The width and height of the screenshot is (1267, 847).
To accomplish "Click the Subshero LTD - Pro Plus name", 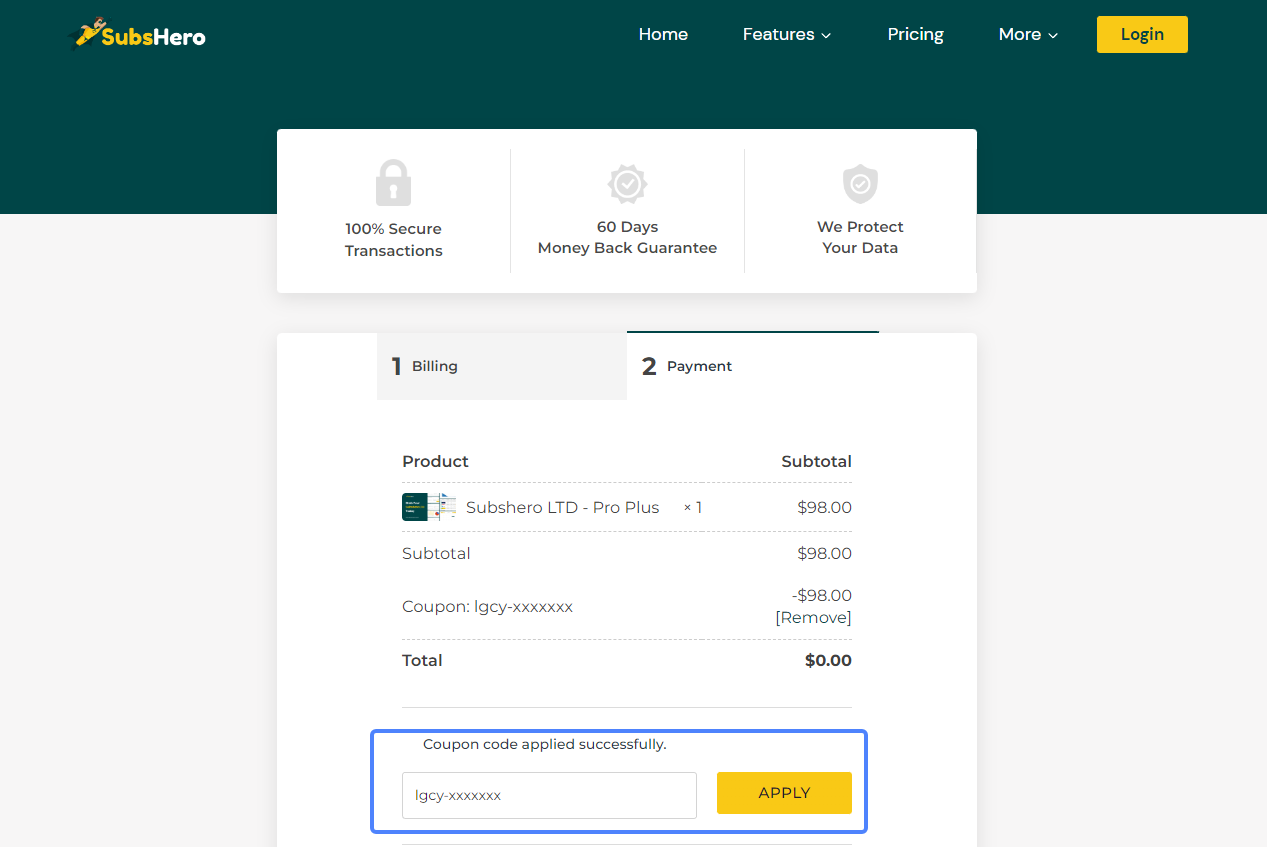I will 563,507.
